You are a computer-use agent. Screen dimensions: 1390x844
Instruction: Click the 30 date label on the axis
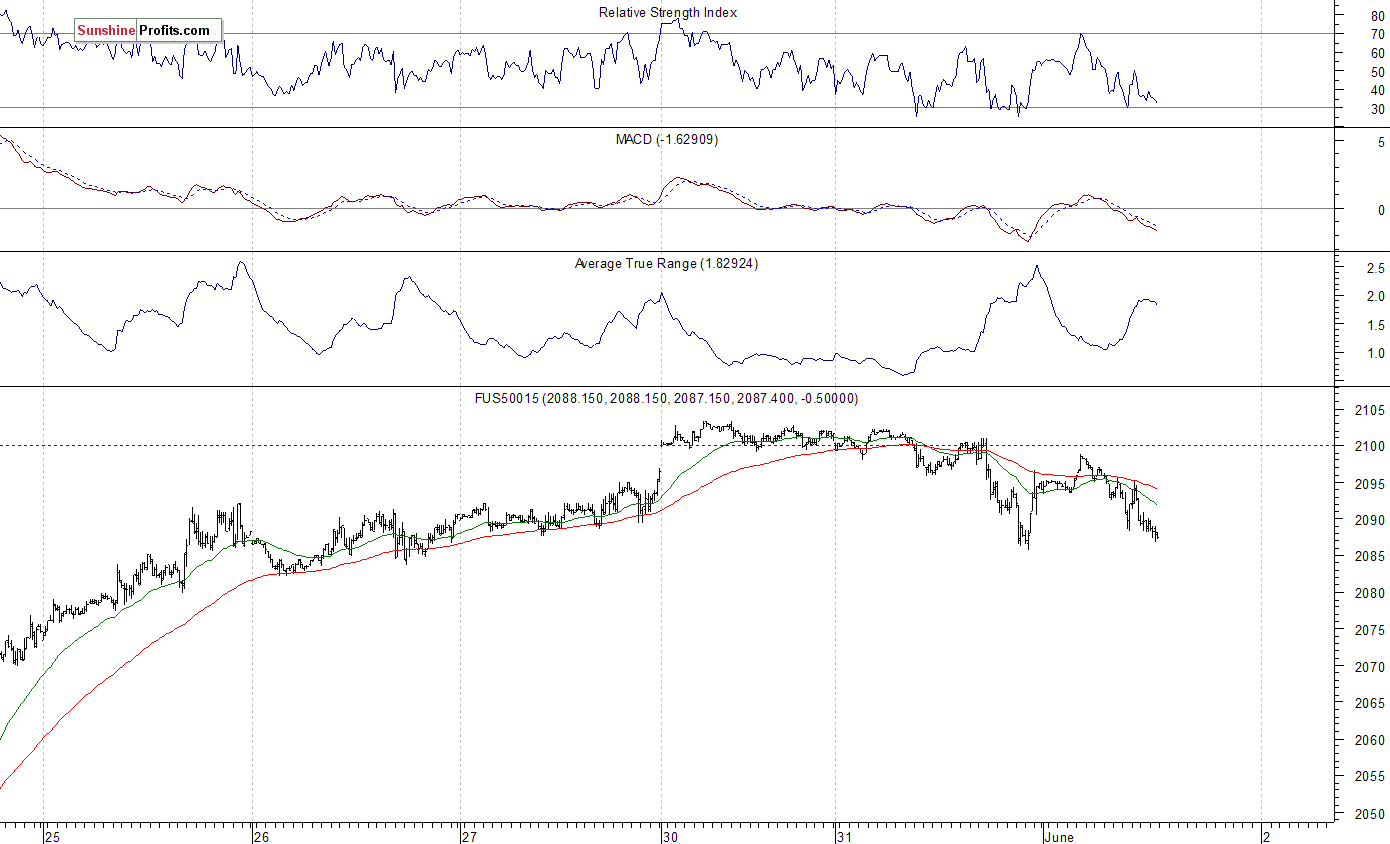coord(669,837)
